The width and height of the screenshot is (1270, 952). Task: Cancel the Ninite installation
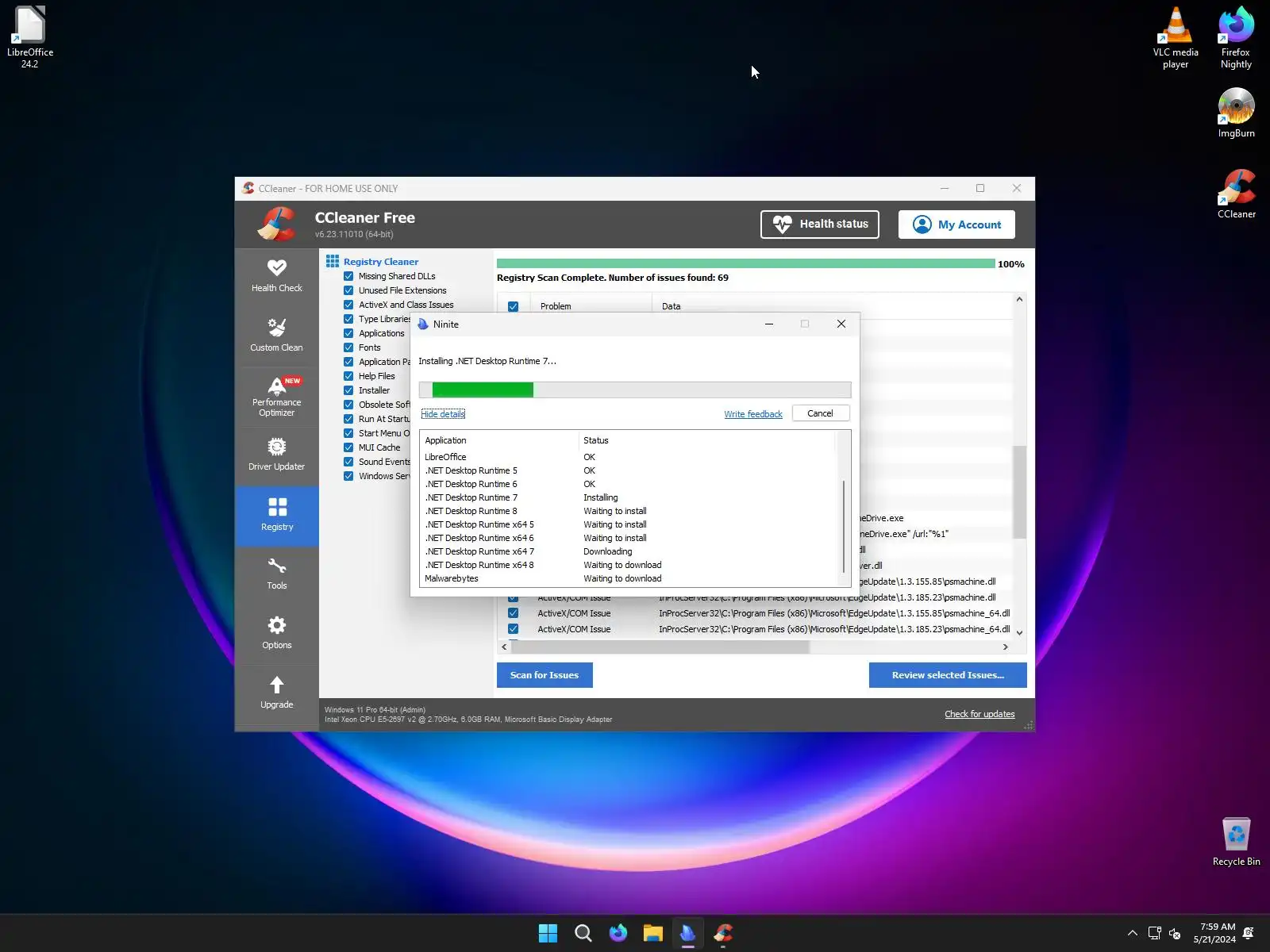click(821, 413)
